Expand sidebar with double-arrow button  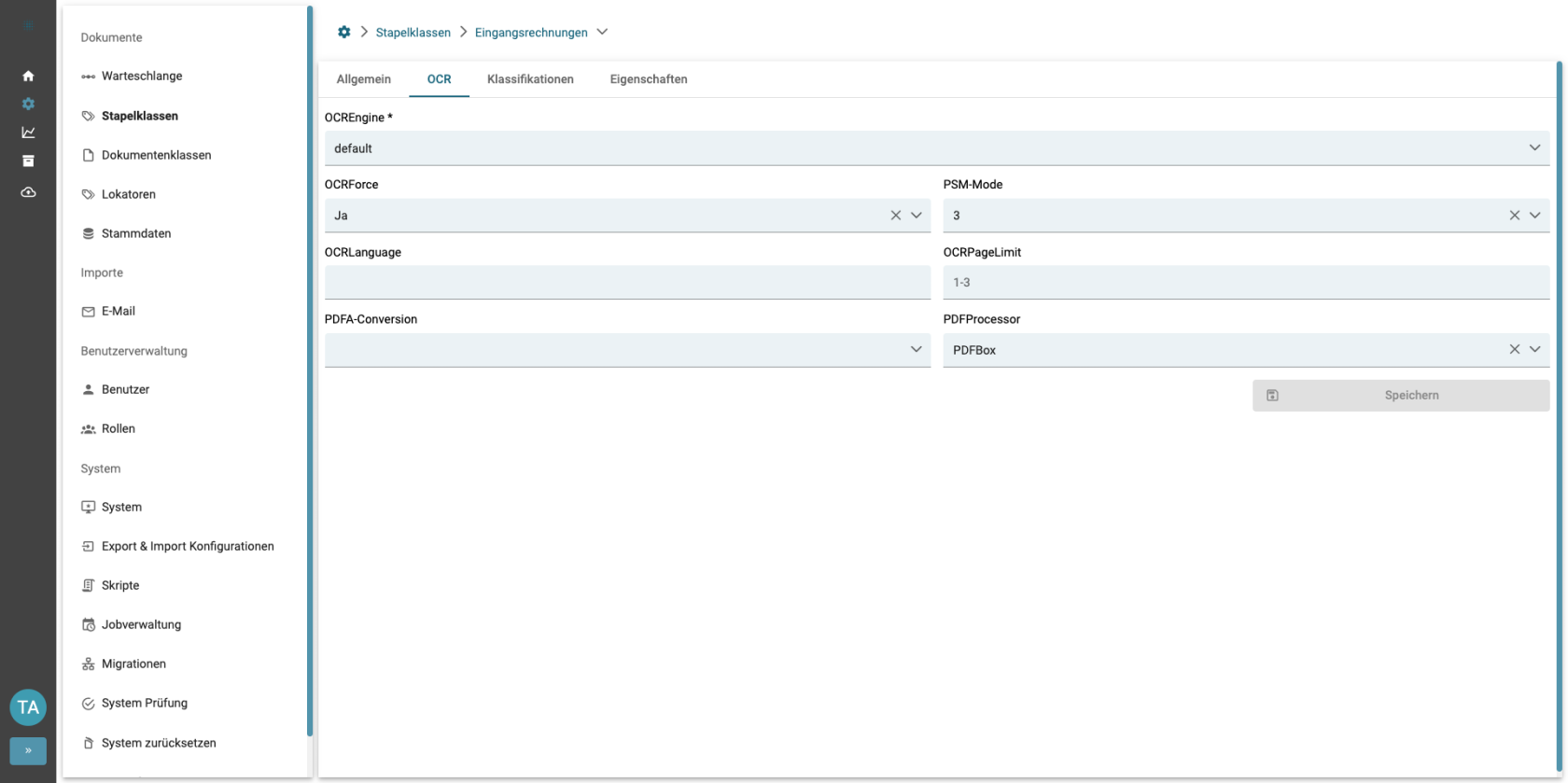pos(28,750)
